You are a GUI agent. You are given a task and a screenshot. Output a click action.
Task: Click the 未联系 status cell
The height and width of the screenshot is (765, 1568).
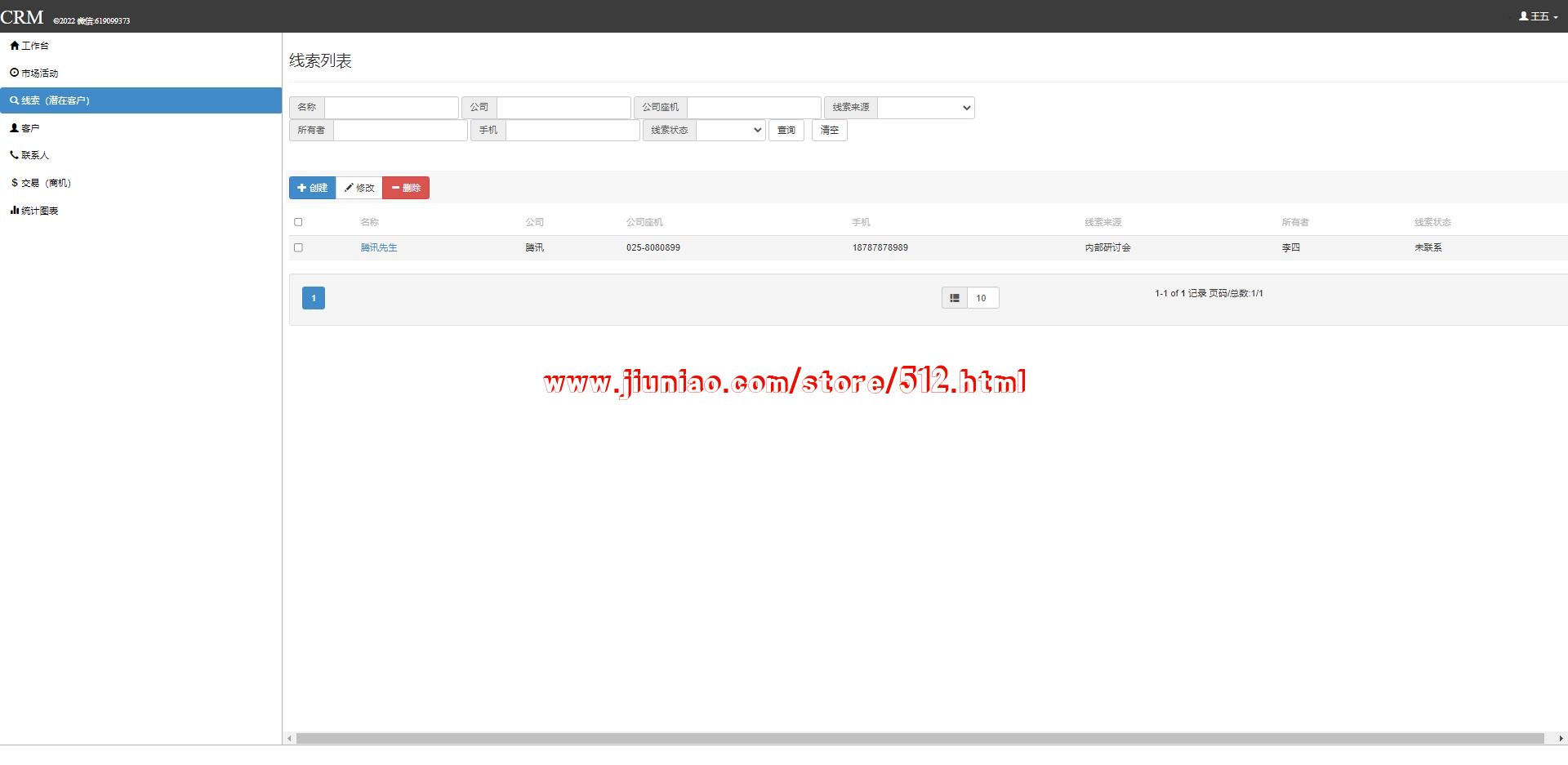tap(1429, 247)
